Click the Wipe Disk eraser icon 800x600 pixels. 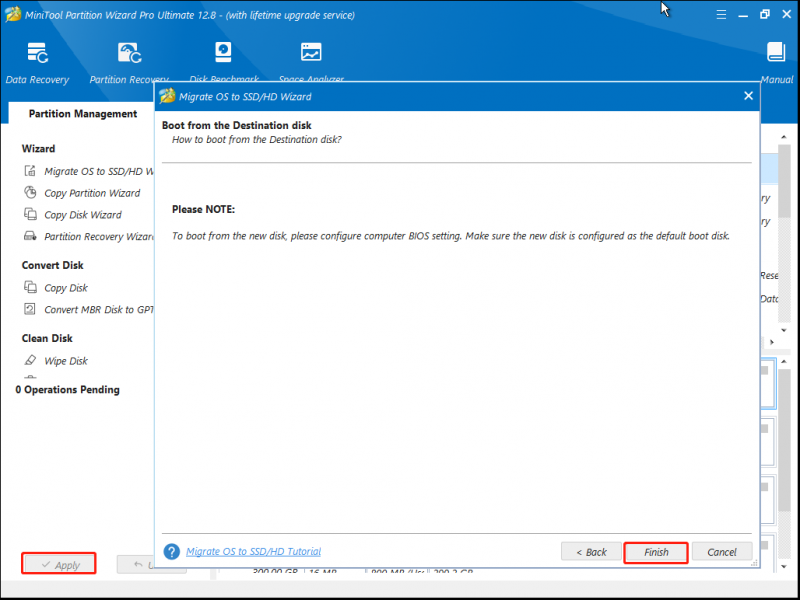click(30, 360)
